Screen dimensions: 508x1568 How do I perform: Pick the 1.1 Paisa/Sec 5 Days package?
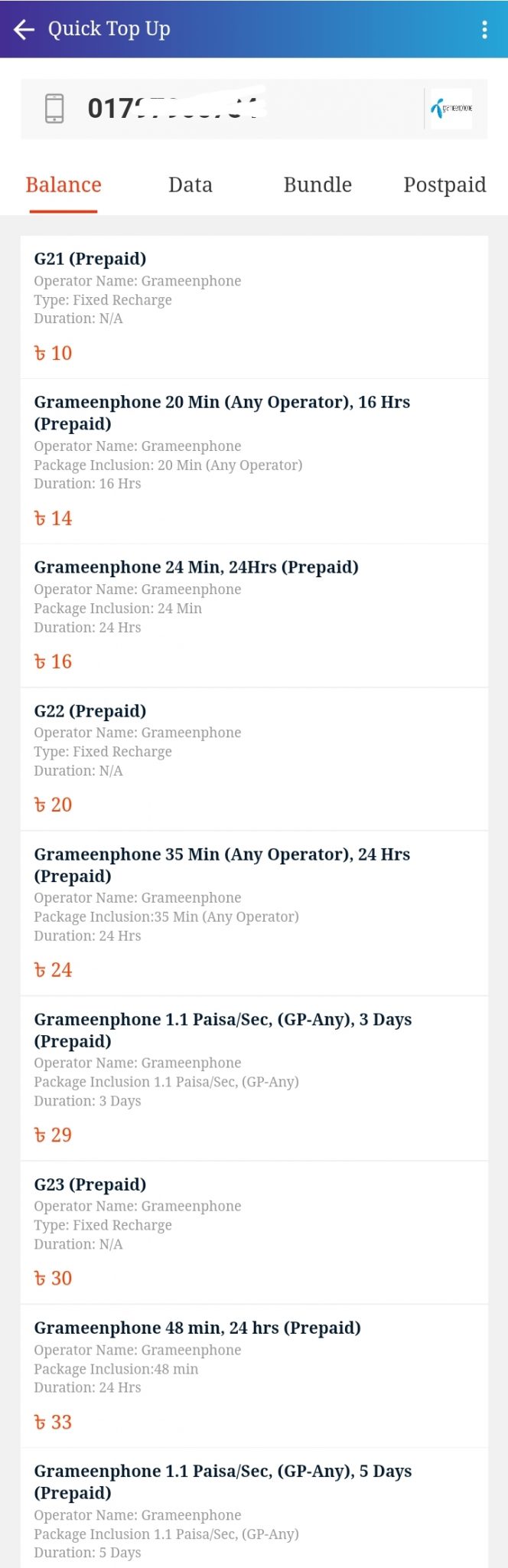point(254,1508)
